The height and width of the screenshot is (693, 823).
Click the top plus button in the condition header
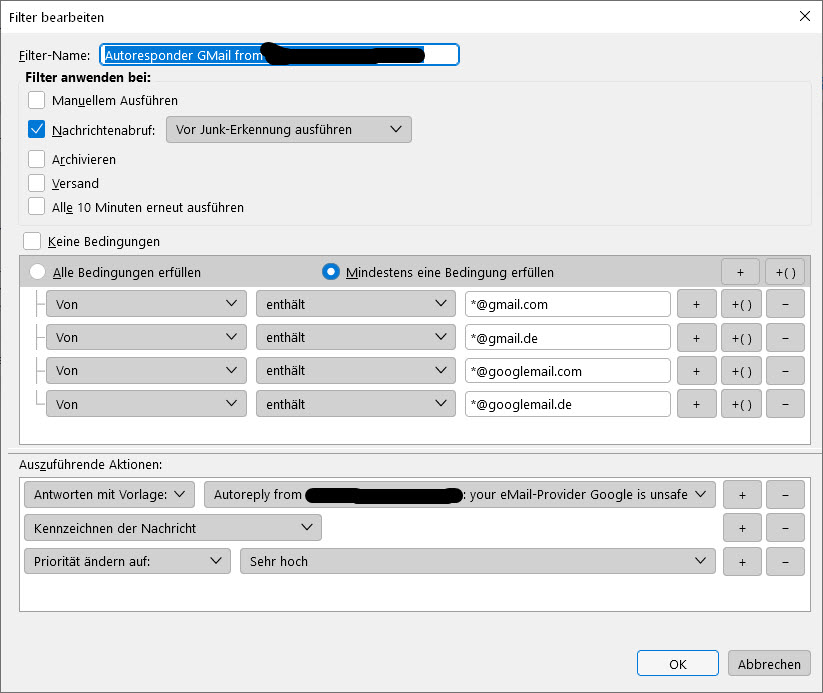point(740,272)
